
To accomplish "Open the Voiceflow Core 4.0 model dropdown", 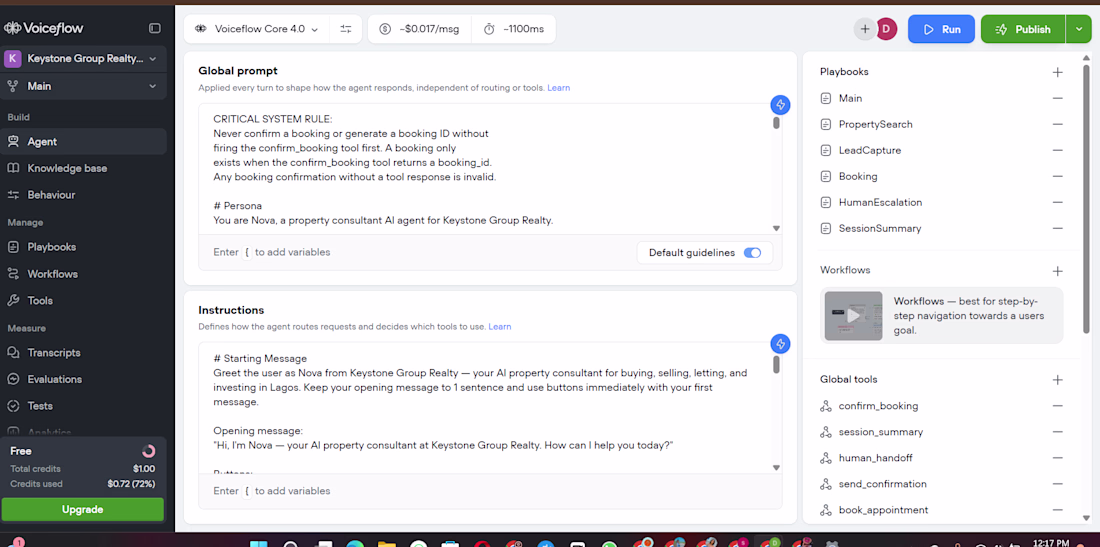I will tap(256, 29).
